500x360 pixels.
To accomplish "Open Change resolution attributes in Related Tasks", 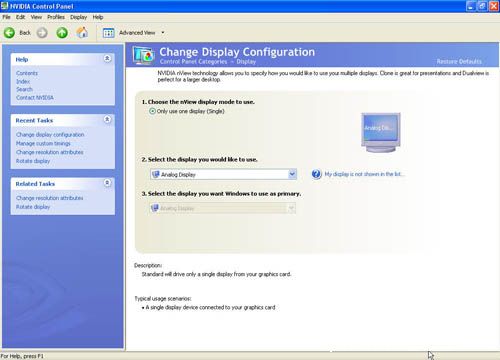I will 50,198.
